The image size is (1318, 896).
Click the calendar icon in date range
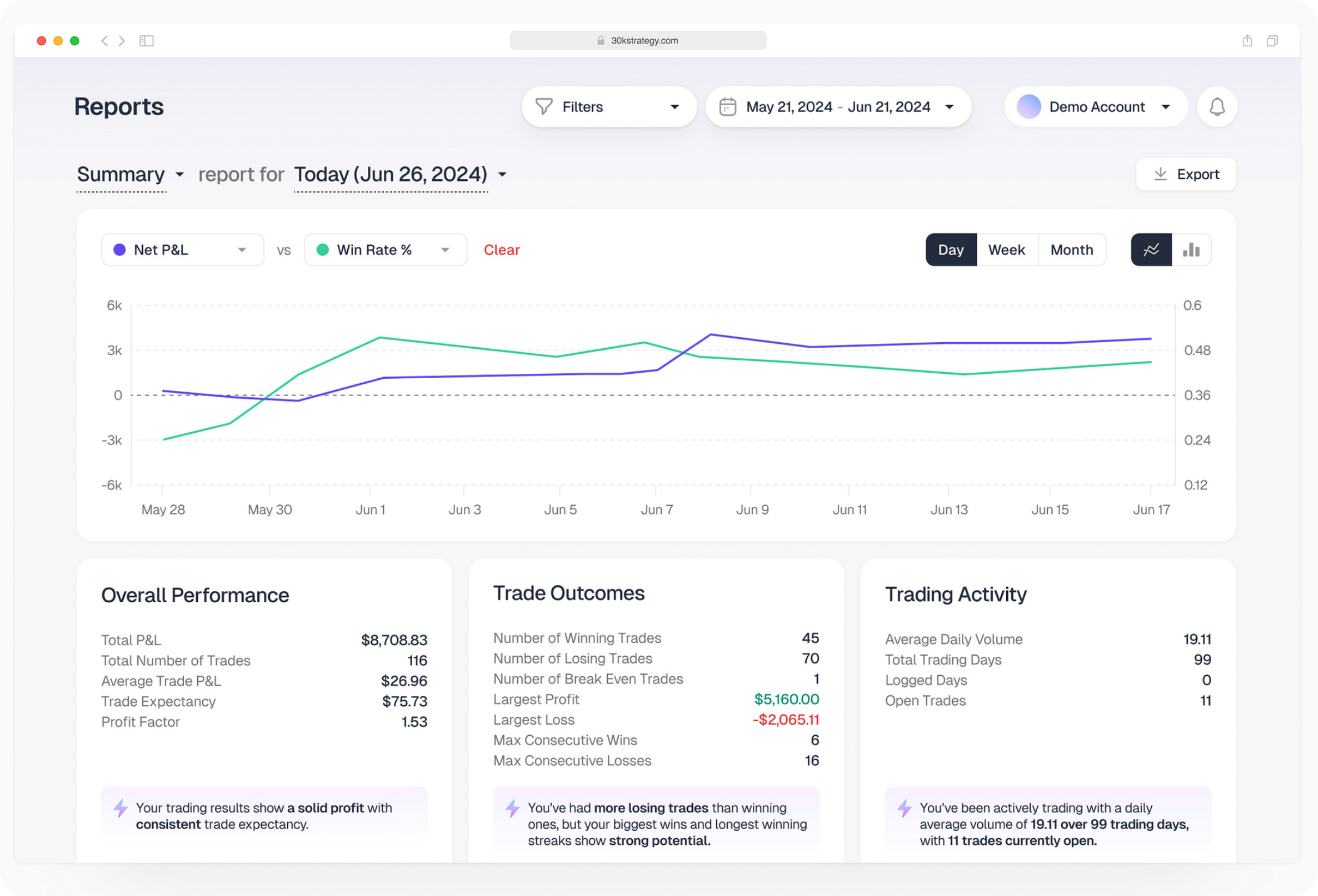pyautogui.click(x=728, y=107)
